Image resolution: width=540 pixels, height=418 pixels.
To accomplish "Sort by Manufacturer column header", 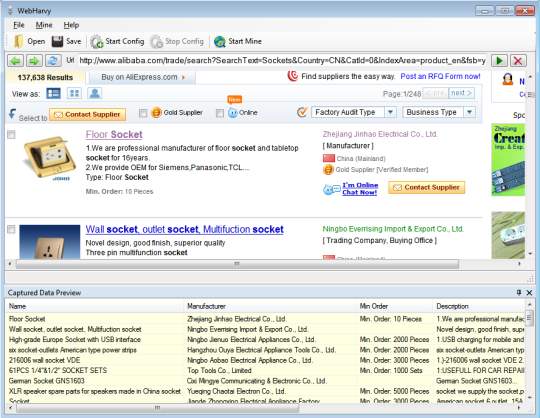I will (x=270, y=306).
